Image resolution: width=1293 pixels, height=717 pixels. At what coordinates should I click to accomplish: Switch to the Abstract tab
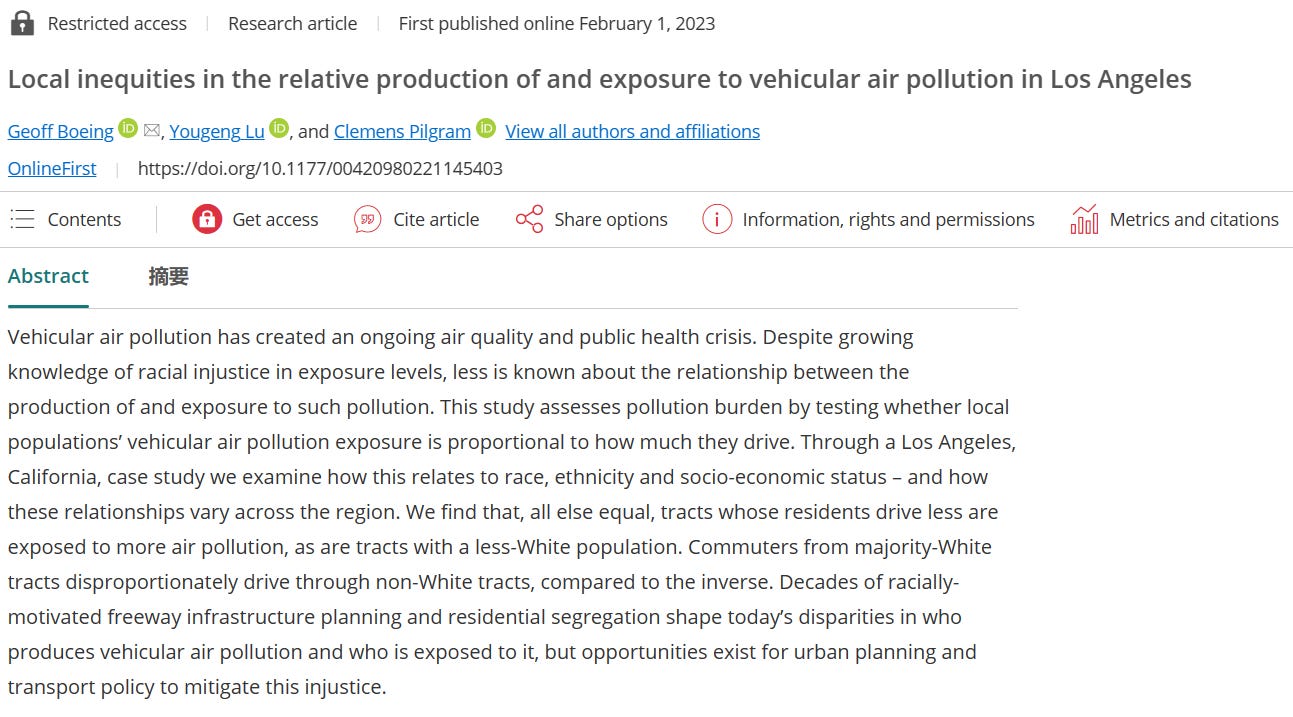click(x=48, y=276)
